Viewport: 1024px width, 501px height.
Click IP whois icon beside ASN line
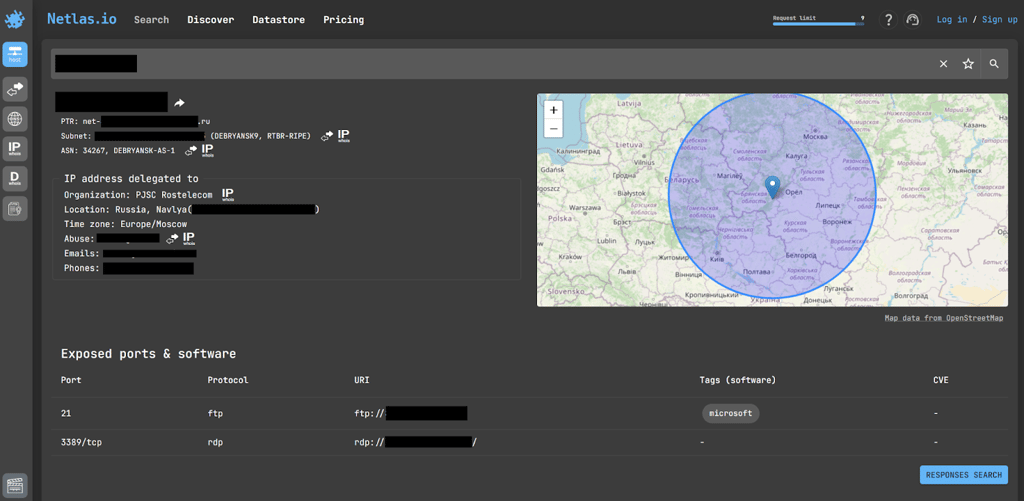click(x=207, y=151)
